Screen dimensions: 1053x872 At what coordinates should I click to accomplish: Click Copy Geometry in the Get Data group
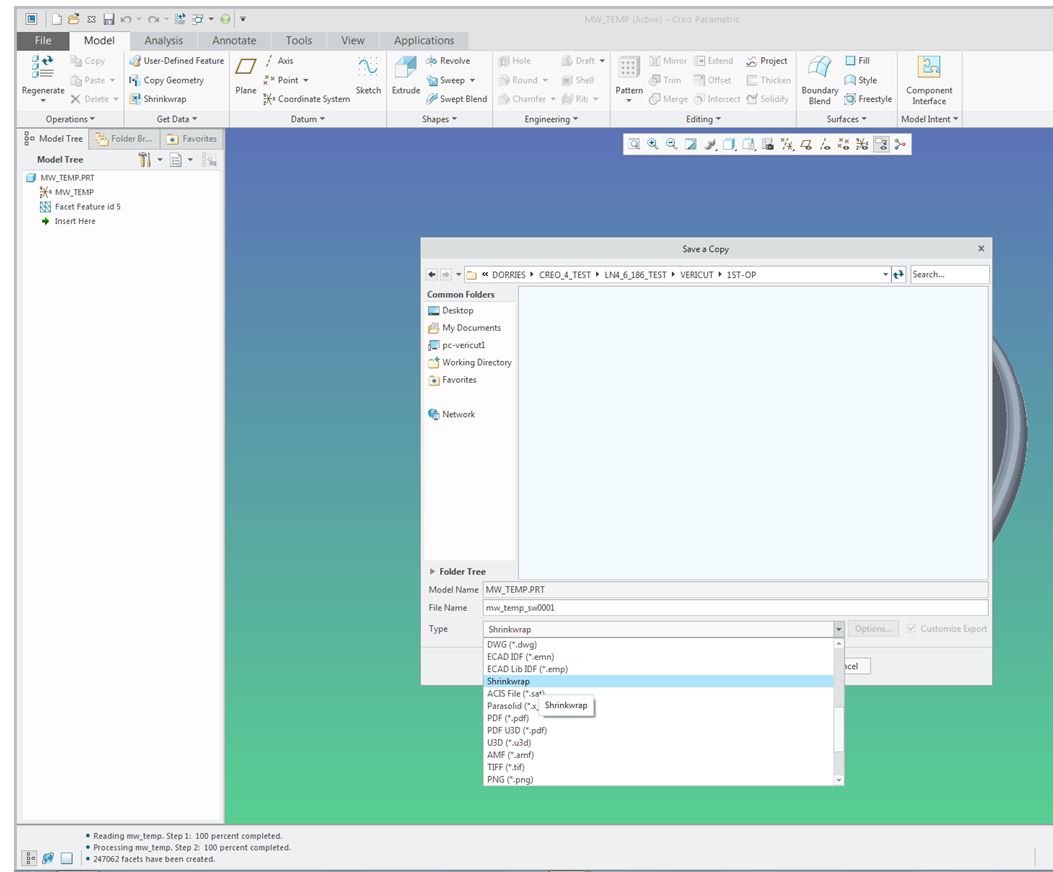(x=167, y=80)
